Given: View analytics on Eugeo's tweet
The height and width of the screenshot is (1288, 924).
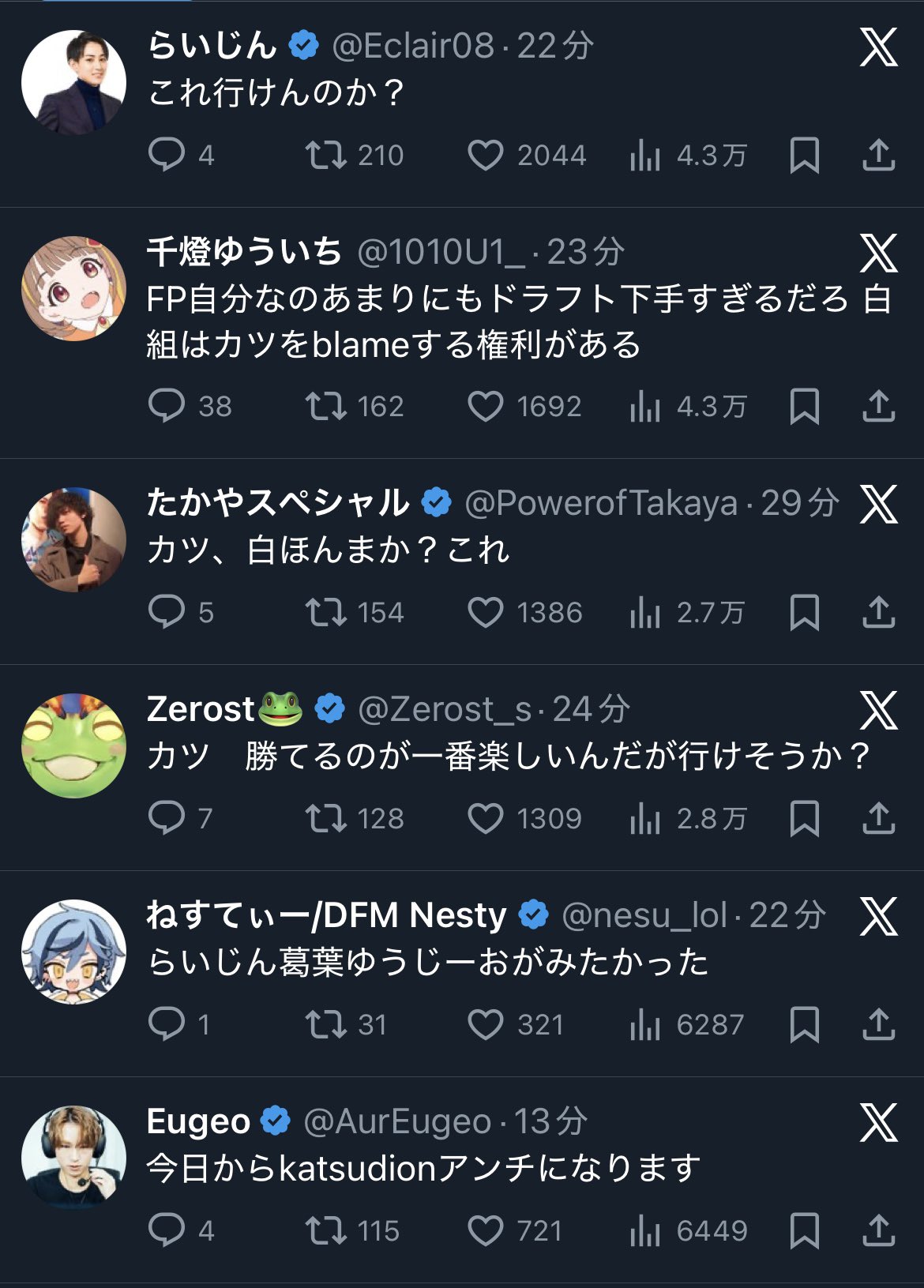Looking at the screenshot, I should pyautogui.click(x=645, y=1231).
